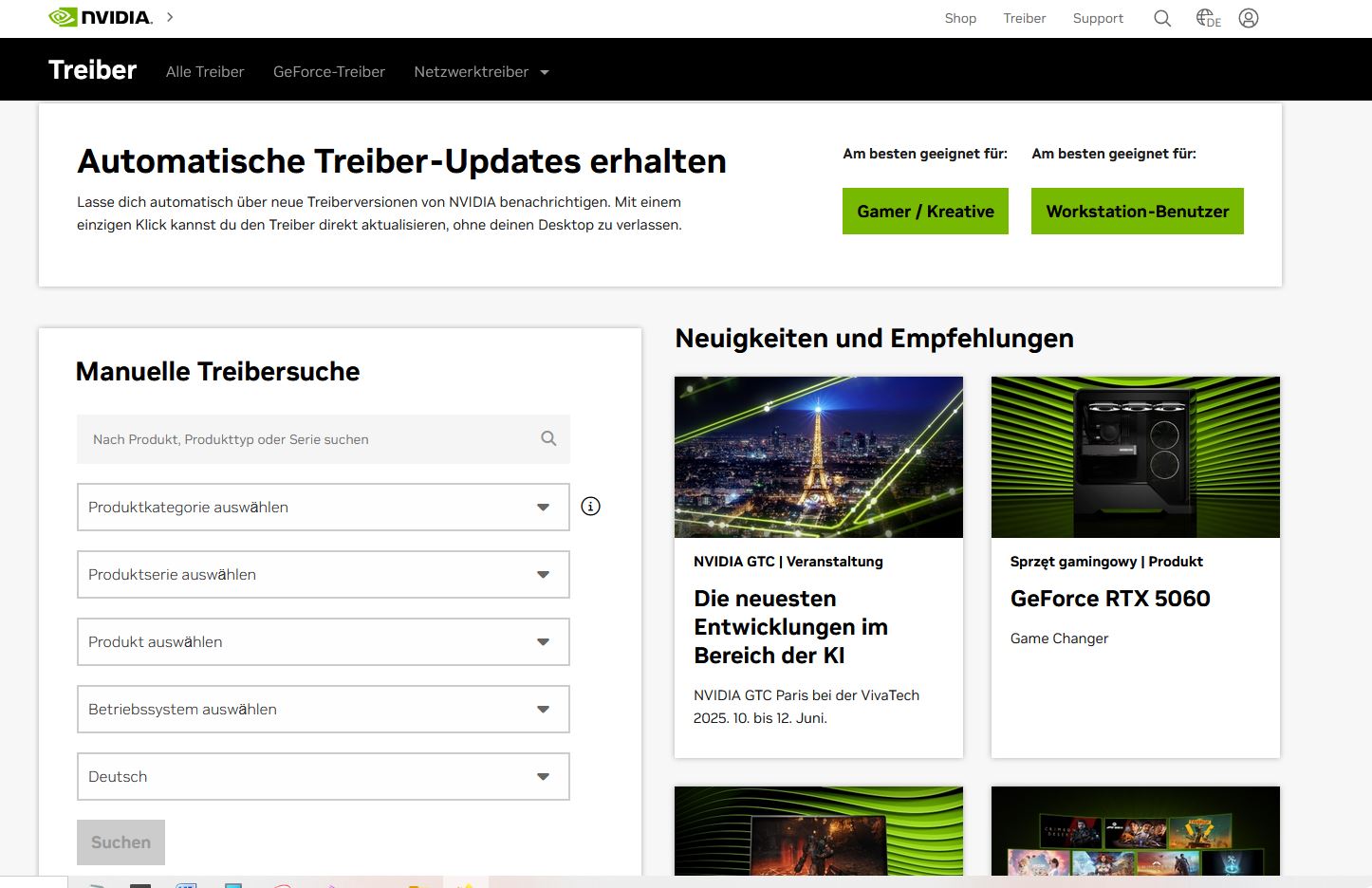The height and width of the screenshot is (888, 1372).
Task: Click the 'NVIDIA GTC | Veranstaltung' label
Action: [x=788, y=562]
